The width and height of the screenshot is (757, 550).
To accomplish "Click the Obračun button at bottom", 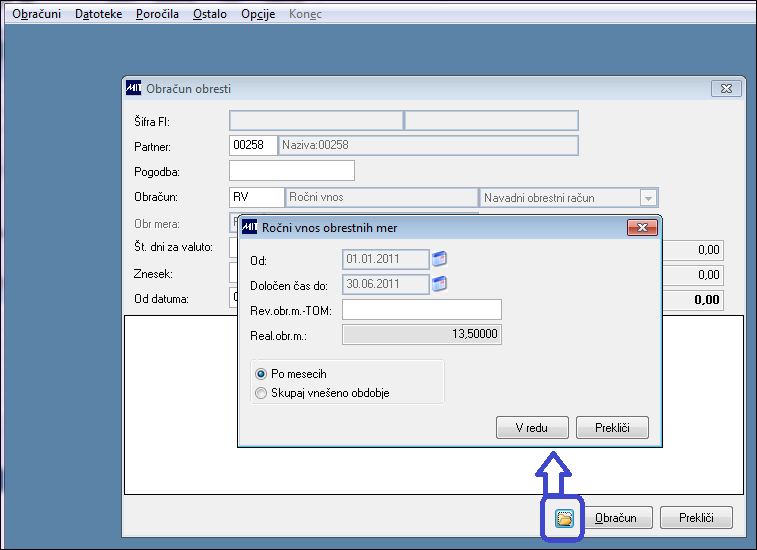I will (x=616, y=518).
